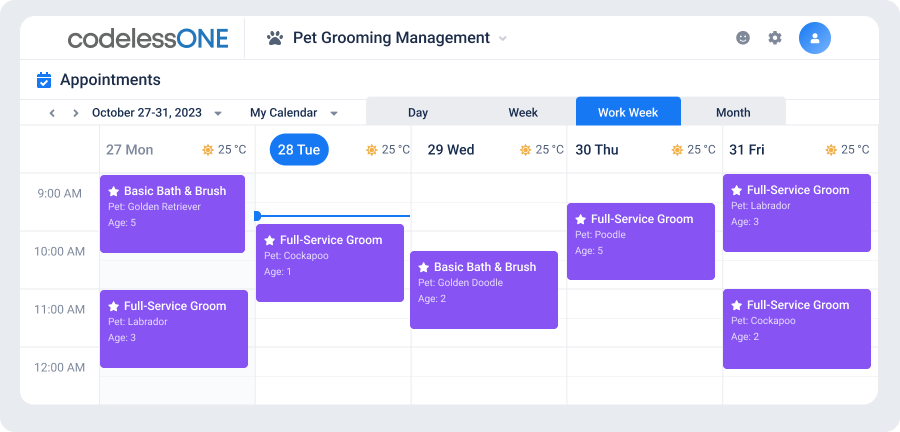Click the sun weather icon on 29 Wed
This screenshot has height=432, width=900.
point(525,150)
